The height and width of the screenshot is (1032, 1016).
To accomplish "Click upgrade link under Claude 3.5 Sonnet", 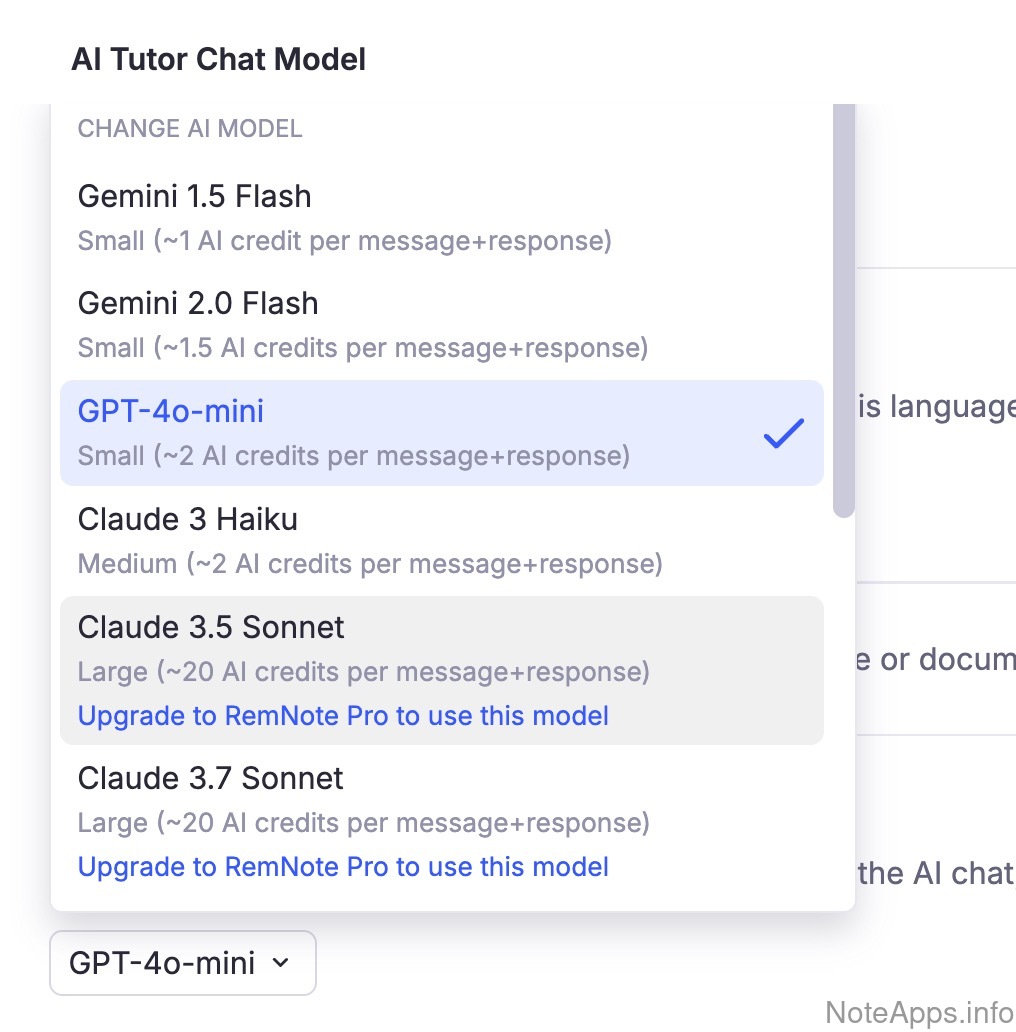I will (x=343, y=716).
